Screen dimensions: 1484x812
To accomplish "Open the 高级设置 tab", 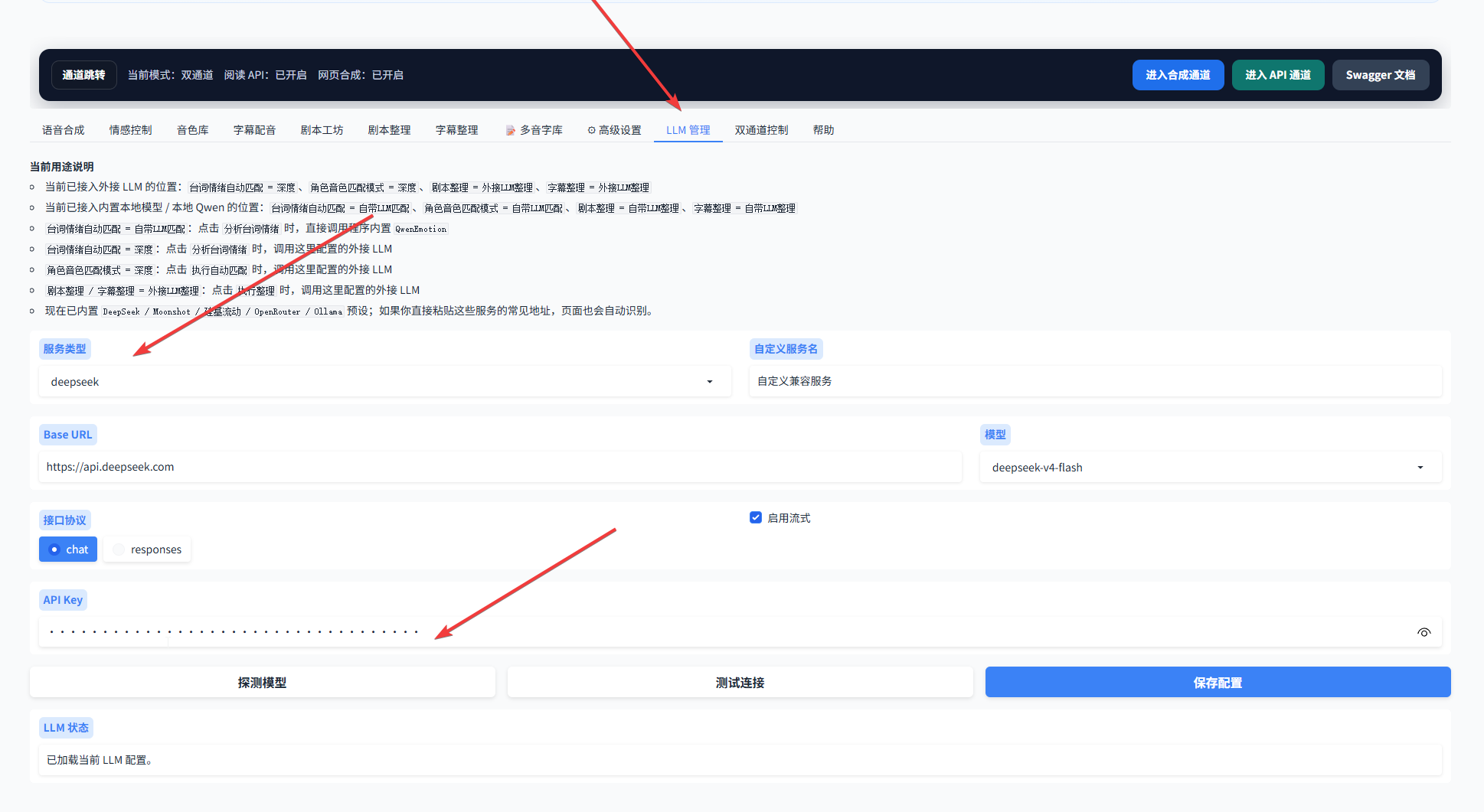I will pos(615,130).
